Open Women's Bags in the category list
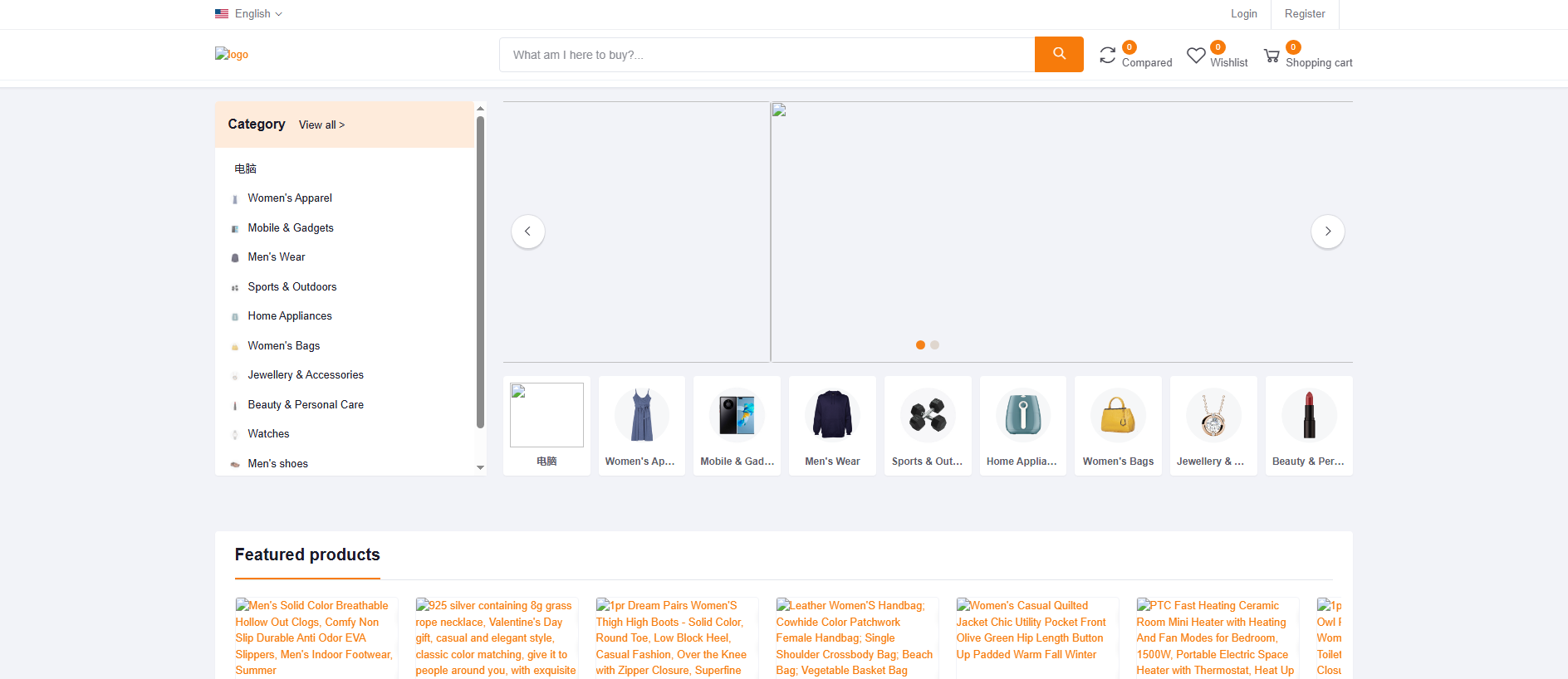The image size is (1568, 679). pyautogui.click(x=284, y=346)
